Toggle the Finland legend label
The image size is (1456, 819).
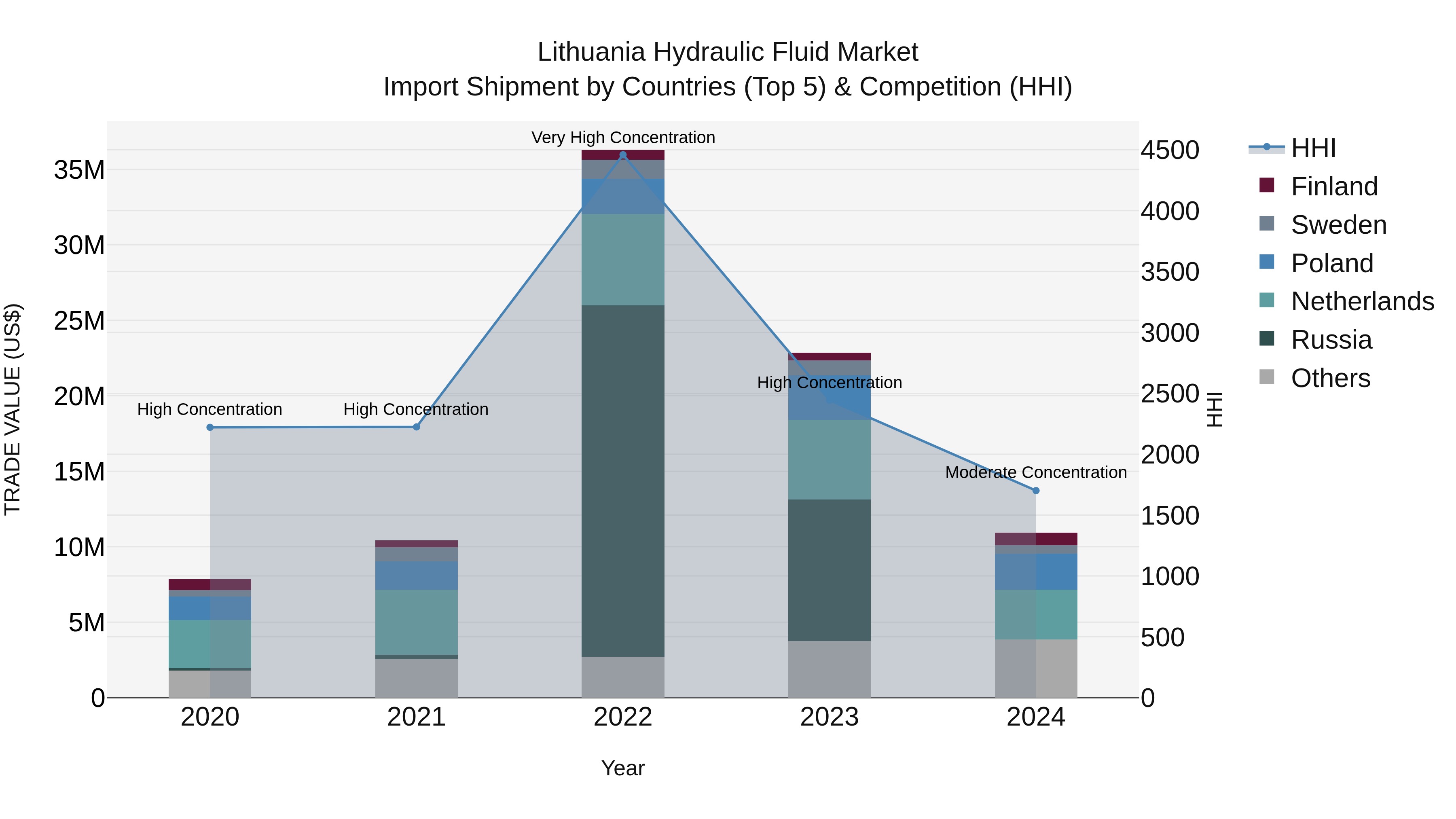point(1335,186)
